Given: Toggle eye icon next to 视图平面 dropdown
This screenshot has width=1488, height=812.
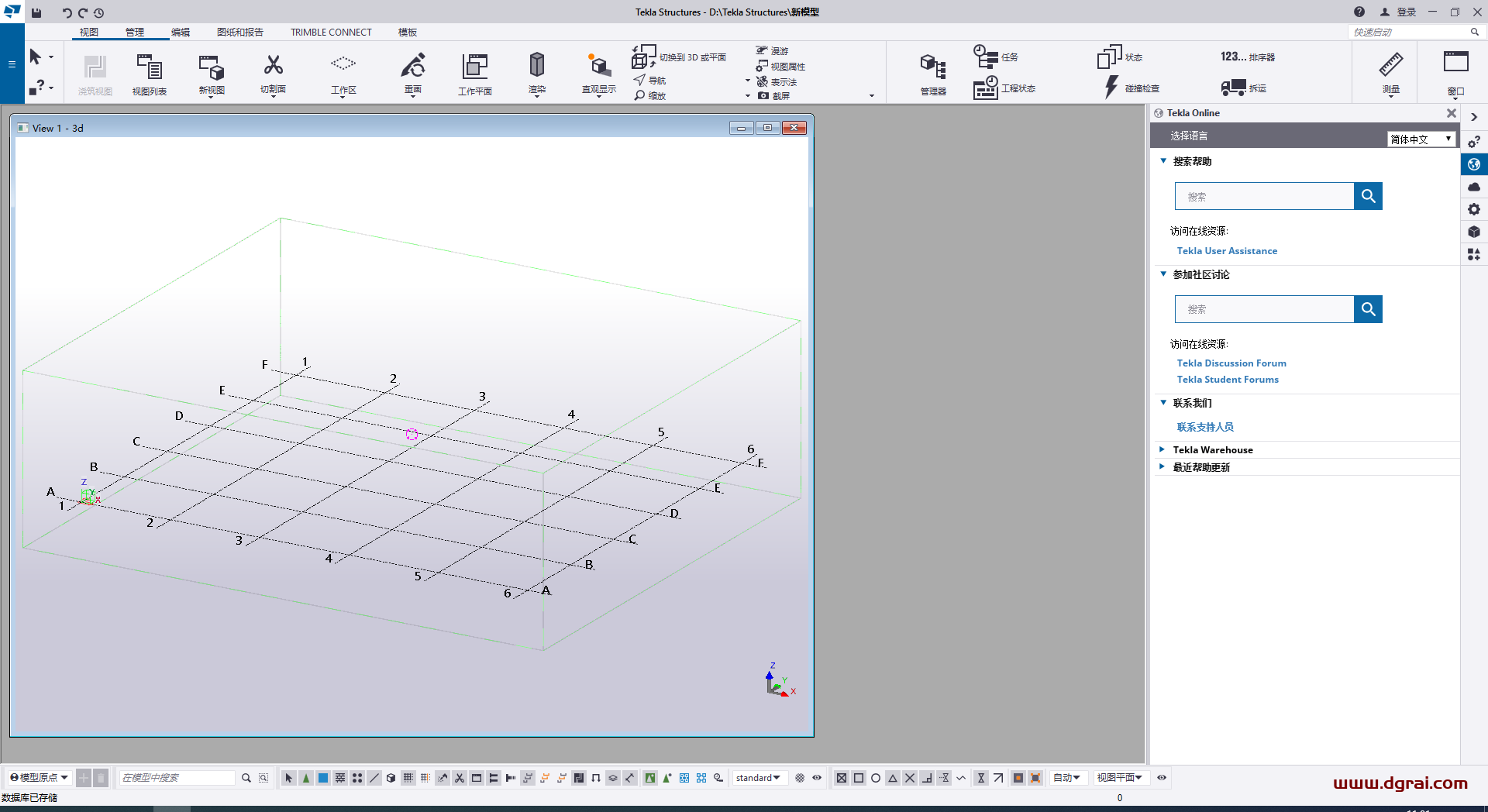Looking at the screenshot, I should (x=1162, y=778).
